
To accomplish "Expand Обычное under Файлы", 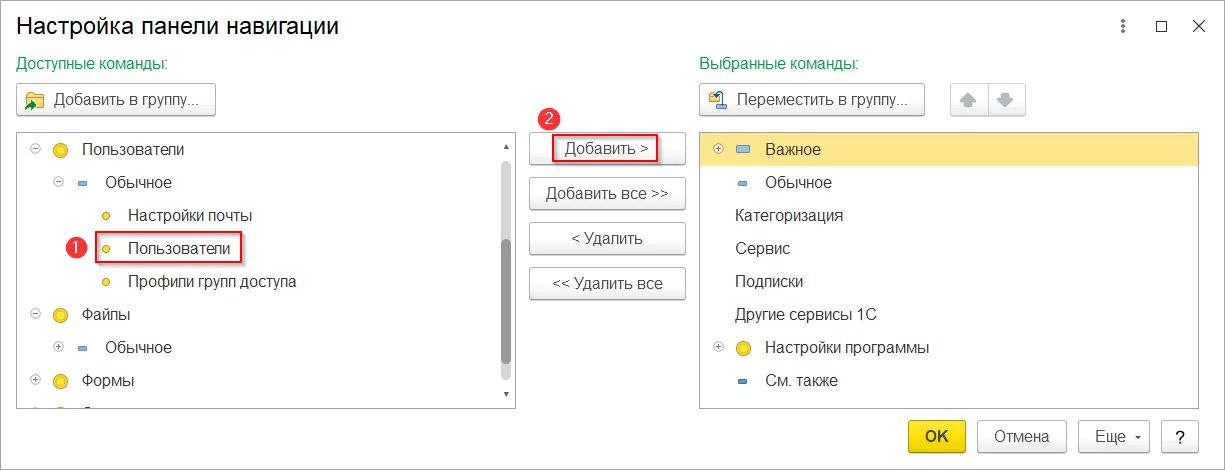I will (59, 348).
